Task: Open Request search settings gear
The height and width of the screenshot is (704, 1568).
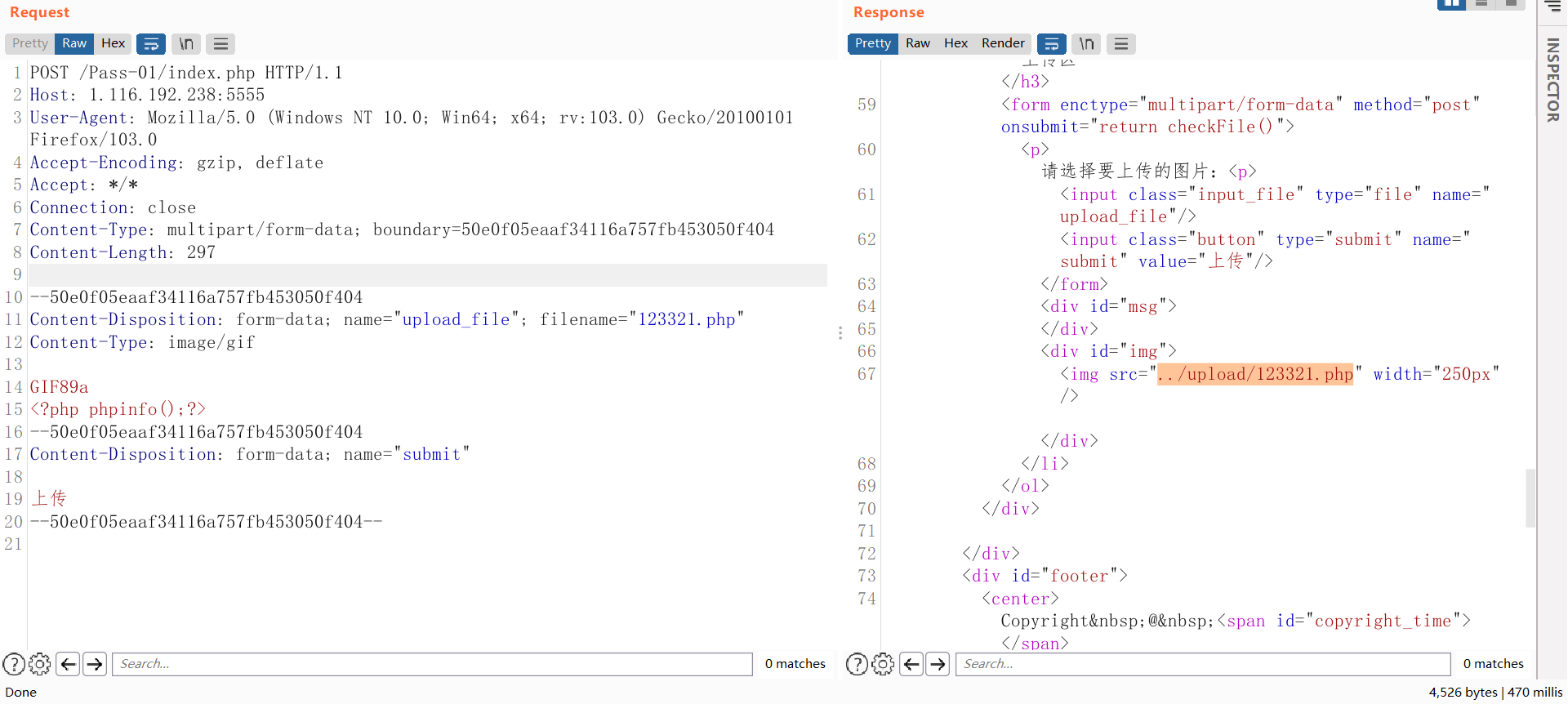Action: [40, 664]
